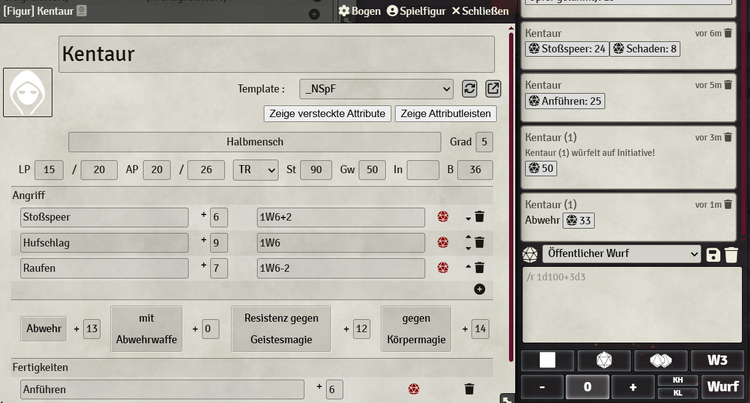The image size is (750, 403).
Task: Toggle the white square button in dice panel
Action: 547,360
